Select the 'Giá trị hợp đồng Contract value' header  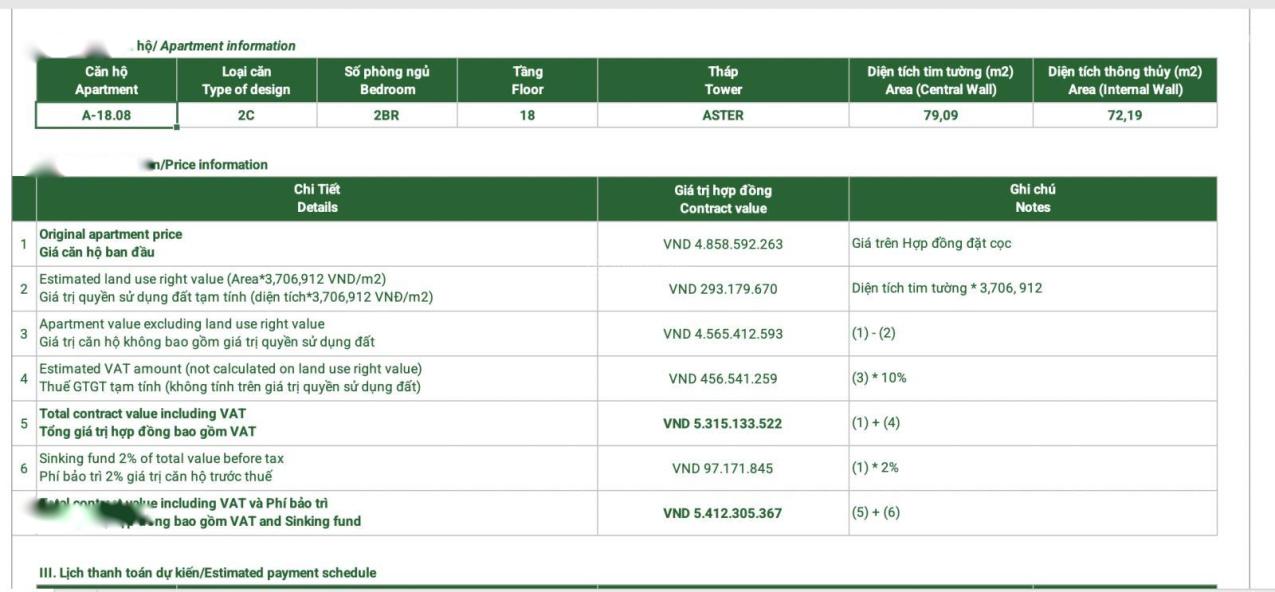click(723, 199)
